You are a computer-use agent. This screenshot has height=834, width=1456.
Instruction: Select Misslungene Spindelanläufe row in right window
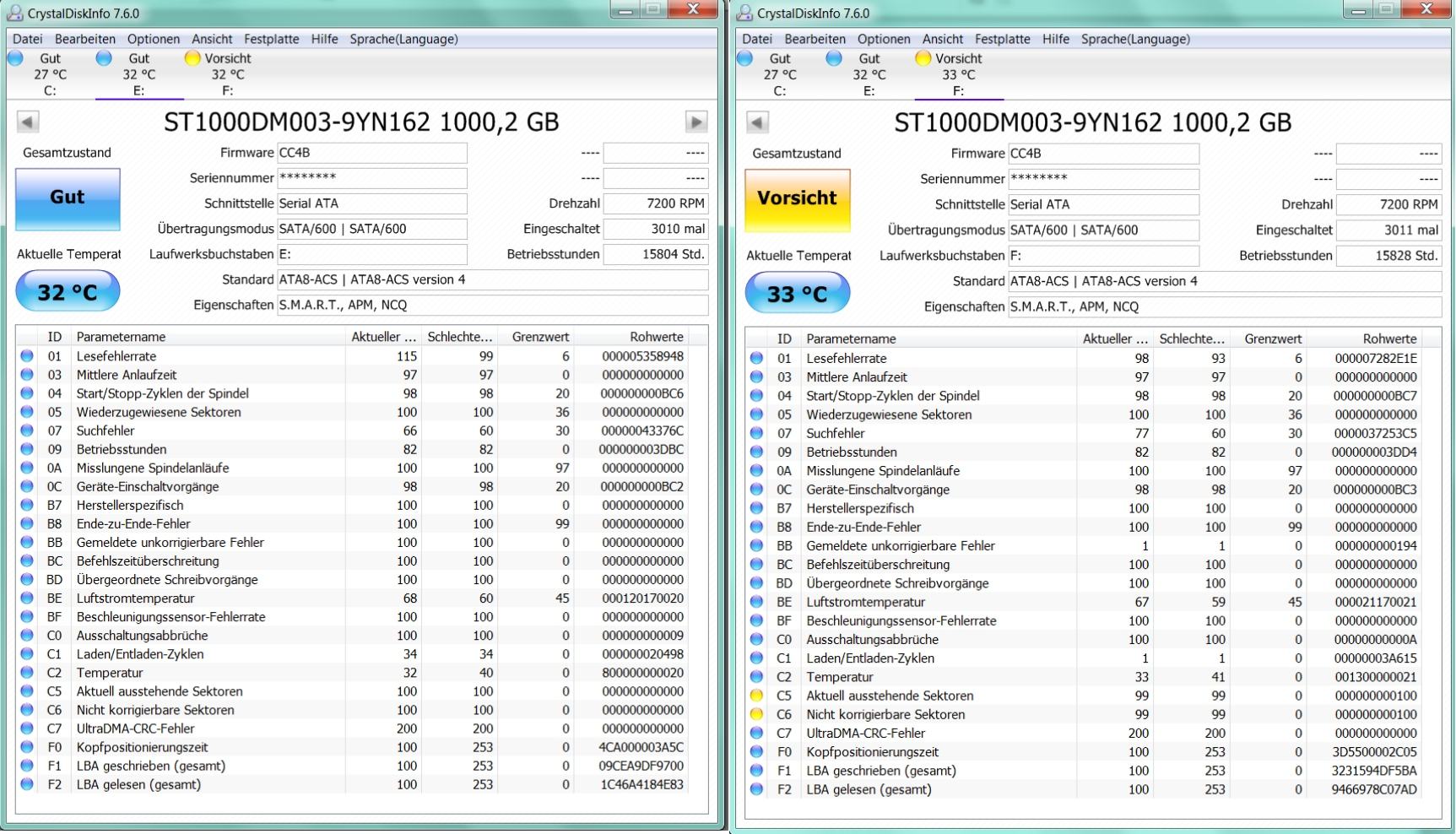1083,471
